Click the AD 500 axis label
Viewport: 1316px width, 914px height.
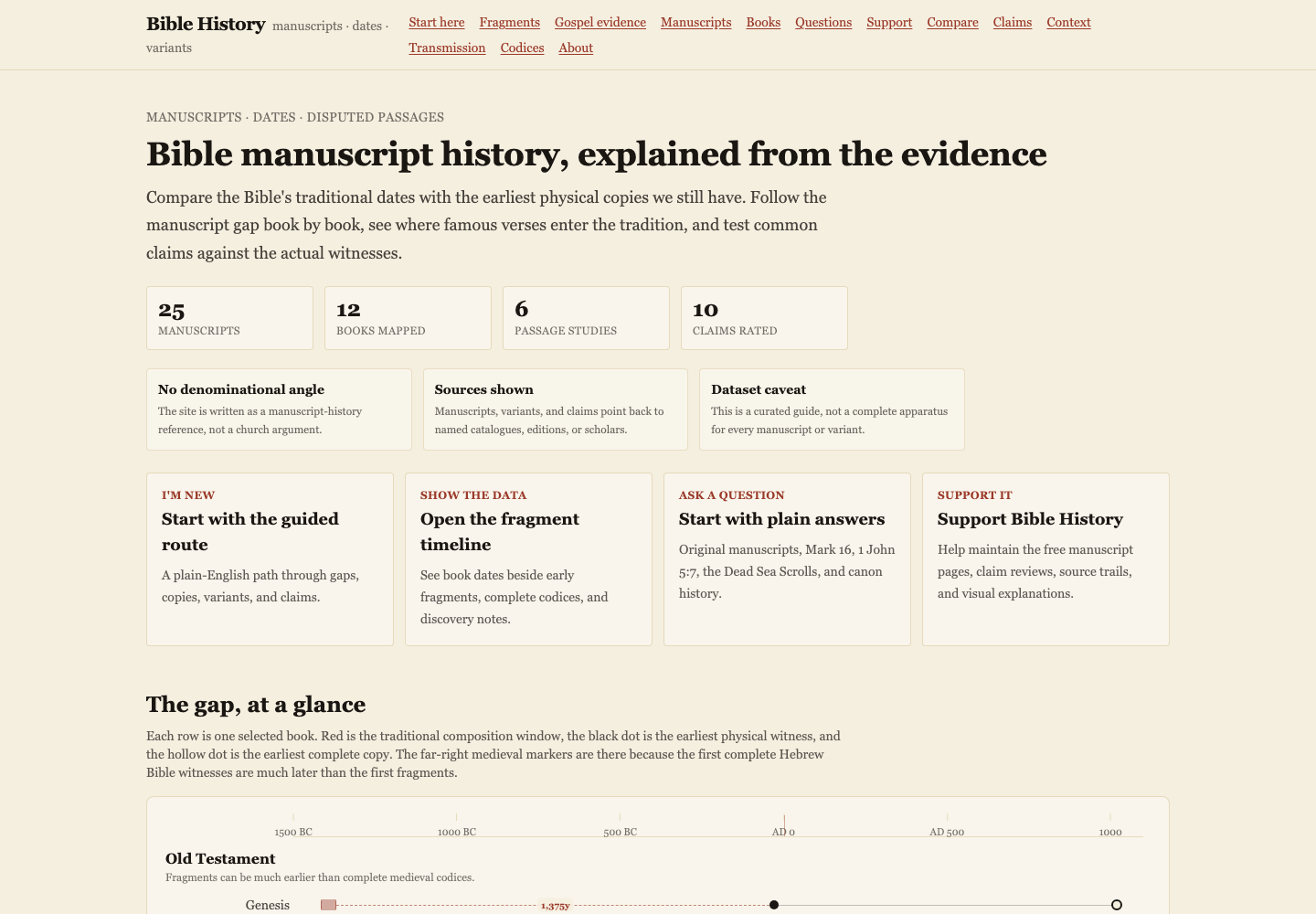(947, 832)
